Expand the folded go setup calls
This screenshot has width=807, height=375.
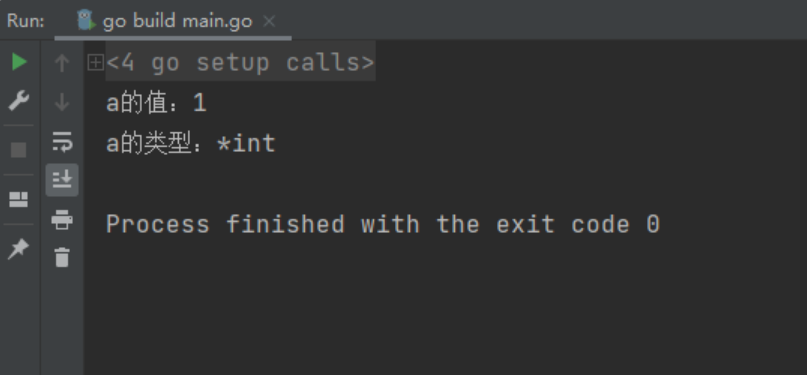pyautogui.click(x=95, y=63)
